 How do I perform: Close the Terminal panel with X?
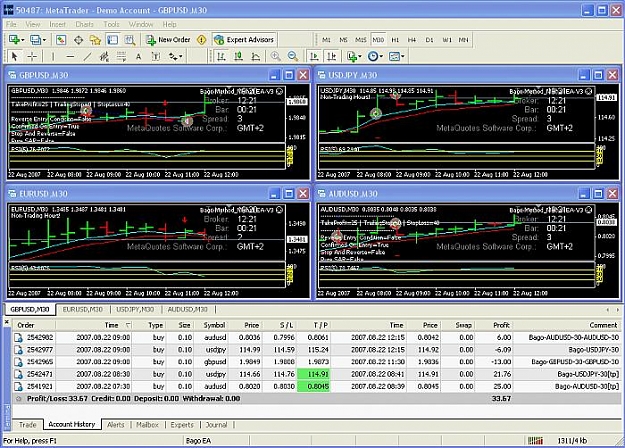pos(7,322)
